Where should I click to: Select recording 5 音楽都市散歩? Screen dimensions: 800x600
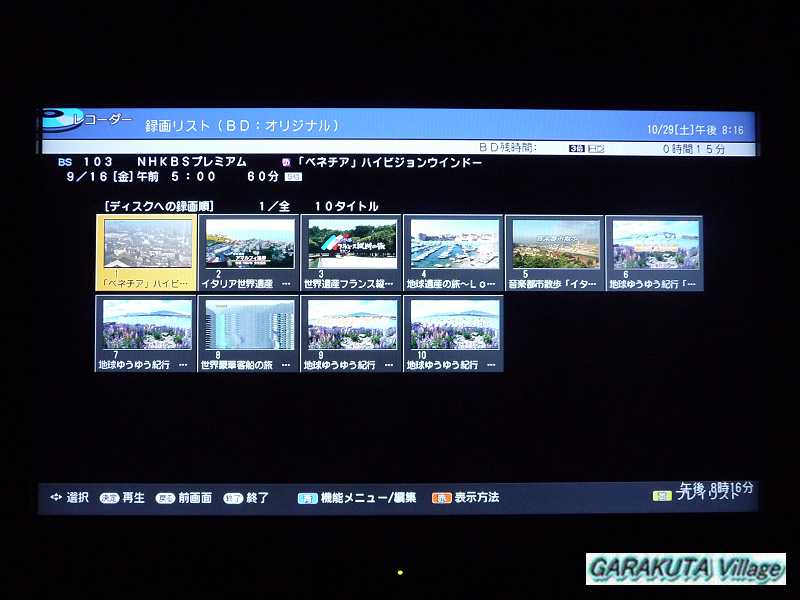click(555, 246)
